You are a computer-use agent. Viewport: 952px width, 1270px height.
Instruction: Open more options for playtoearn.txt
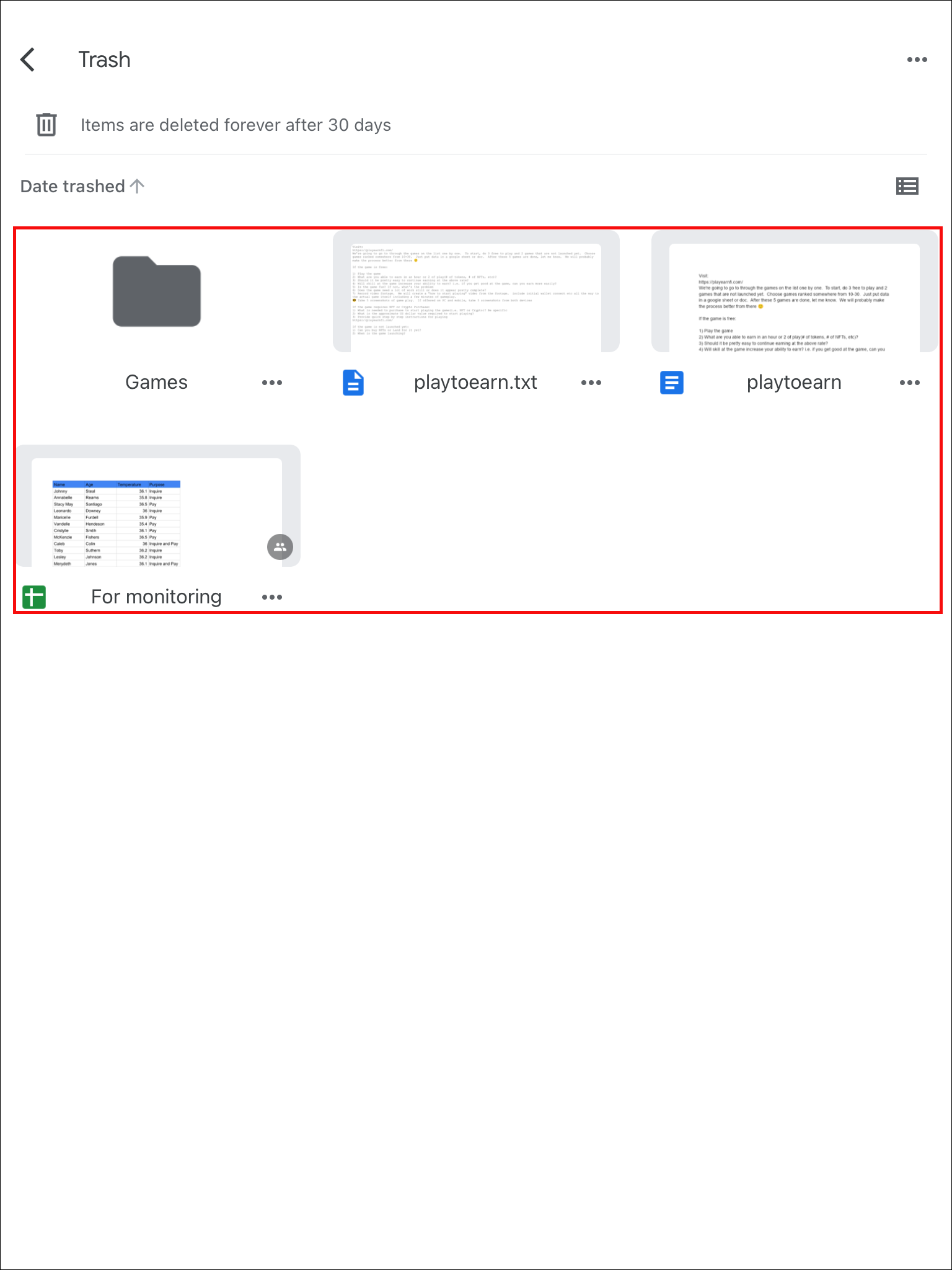click(x=591, y=383)
